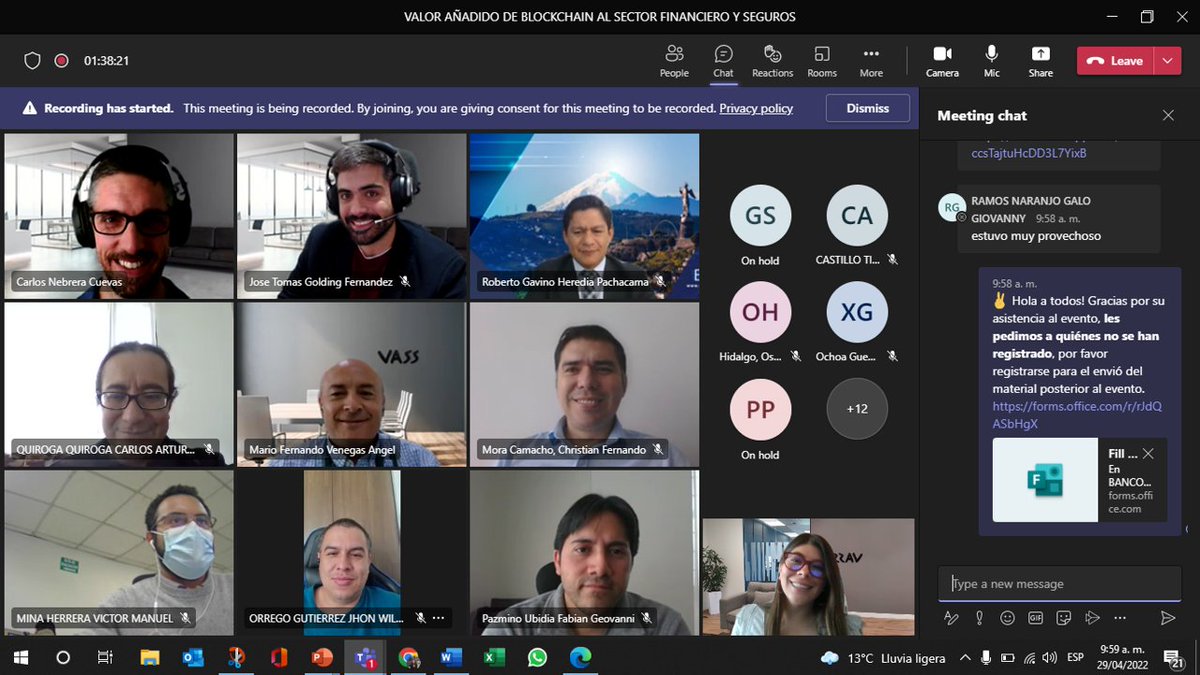Set message delivery options (exclamation)
Screen dimensions: 1200x675
coord(979,618)
